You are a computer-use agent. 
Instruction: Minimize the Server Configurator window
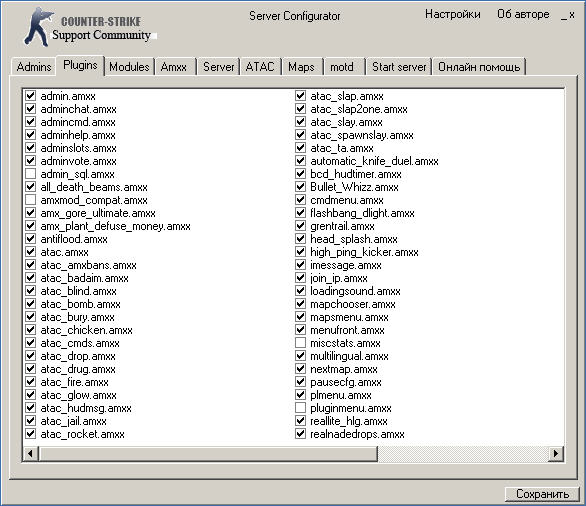coord(564,16)
